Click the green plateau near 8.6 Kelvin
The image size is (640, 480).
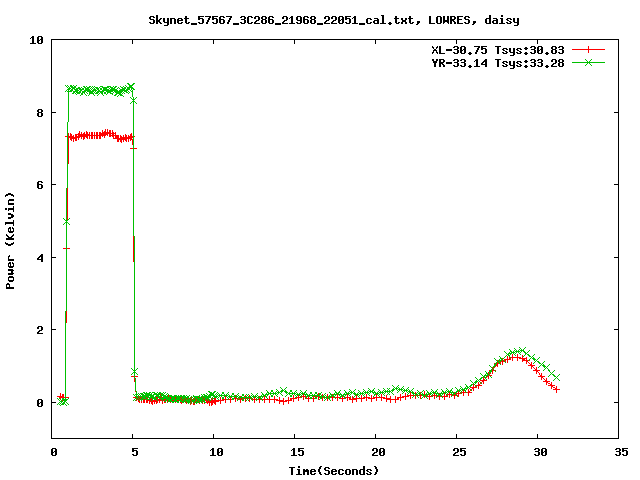[x=100, y=90]
